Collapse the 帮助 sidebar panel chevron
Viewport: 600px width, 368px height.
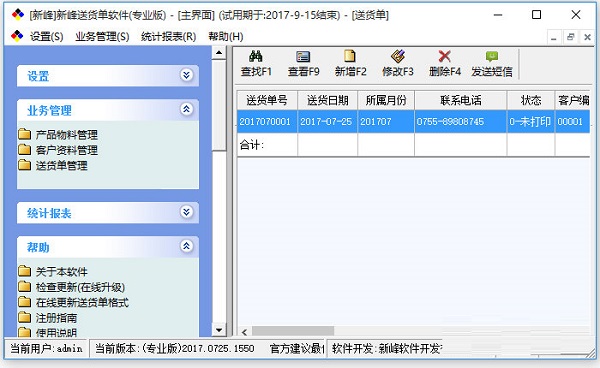[186, 246]
